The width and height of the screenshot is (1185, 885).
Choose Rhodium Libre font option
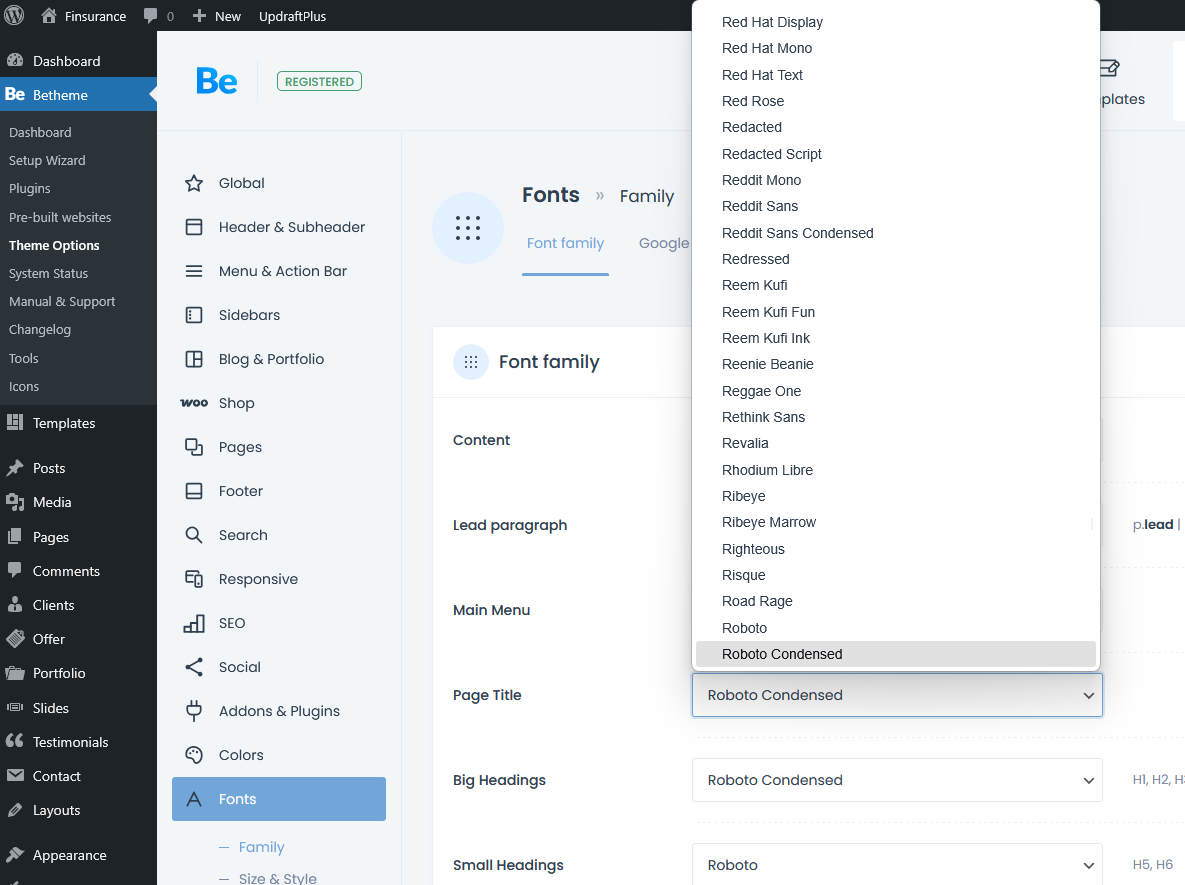(896, 470)
